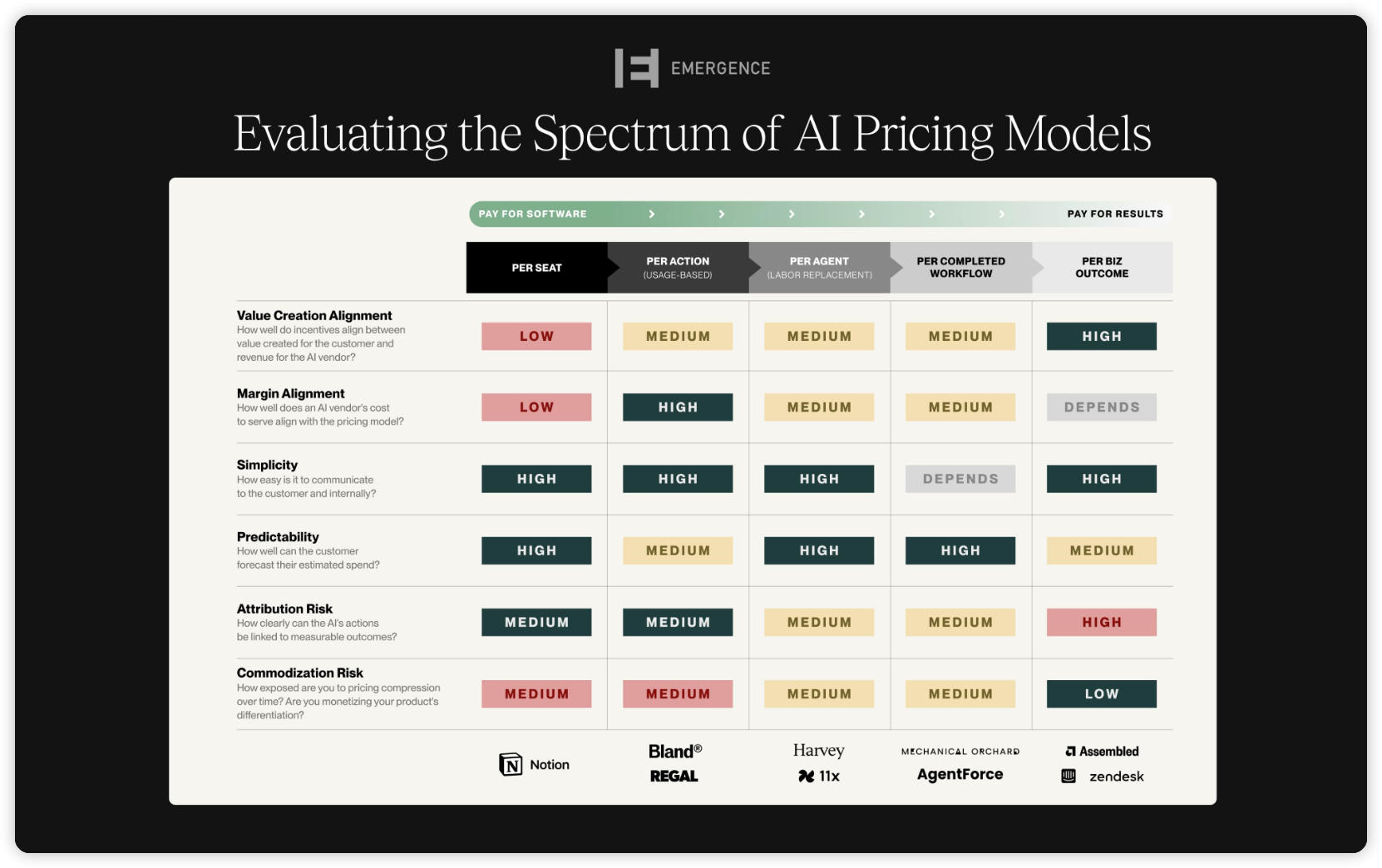Screen dimensions: 1382x868
Task: Select the PER AGENT labor replacement header
Action: coord(819,268)
